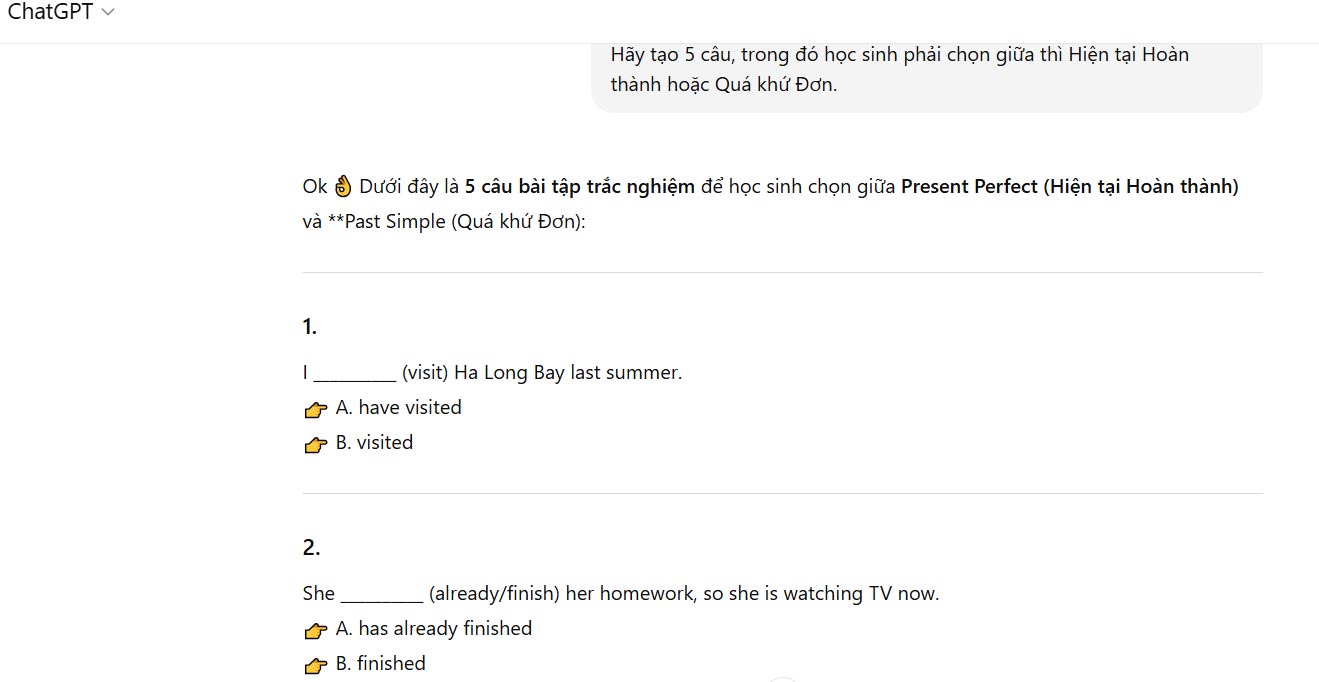Select answer text 'B. visited'
Image resolution: width=1319 pixels, height=682 pixels.
pyautogui.click(x=374, y=443)
